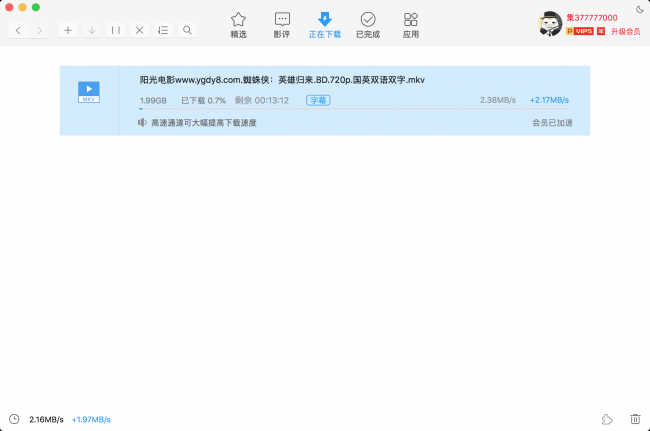Open the trash bin icon at bottom
650x431 pixels.
coord(635,419)
